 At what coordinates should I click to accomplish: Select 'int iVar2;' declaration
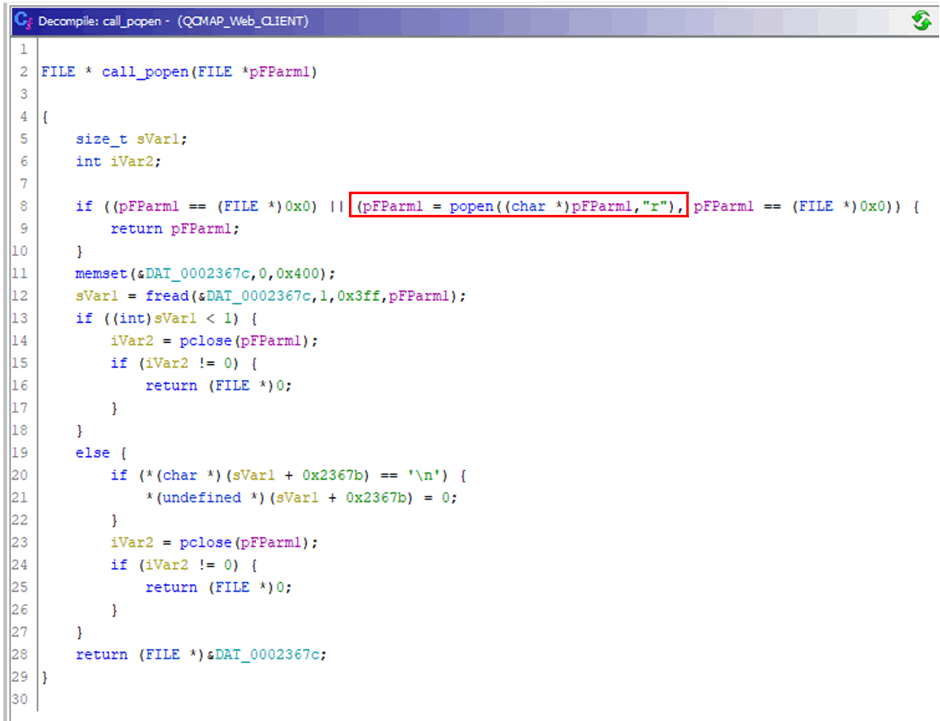point(118,161)
